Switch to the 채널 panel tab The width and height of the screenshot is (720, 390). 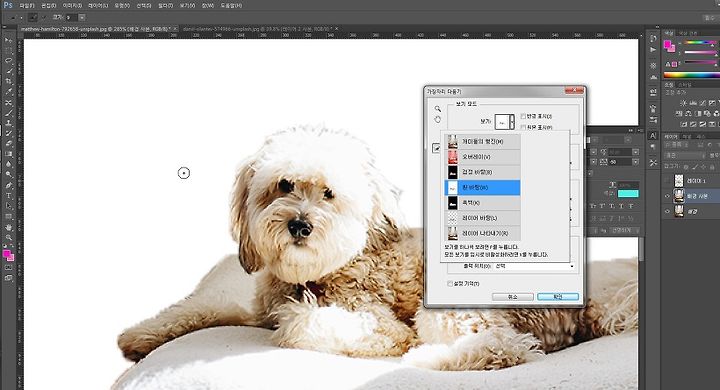(x=686, y=136)
